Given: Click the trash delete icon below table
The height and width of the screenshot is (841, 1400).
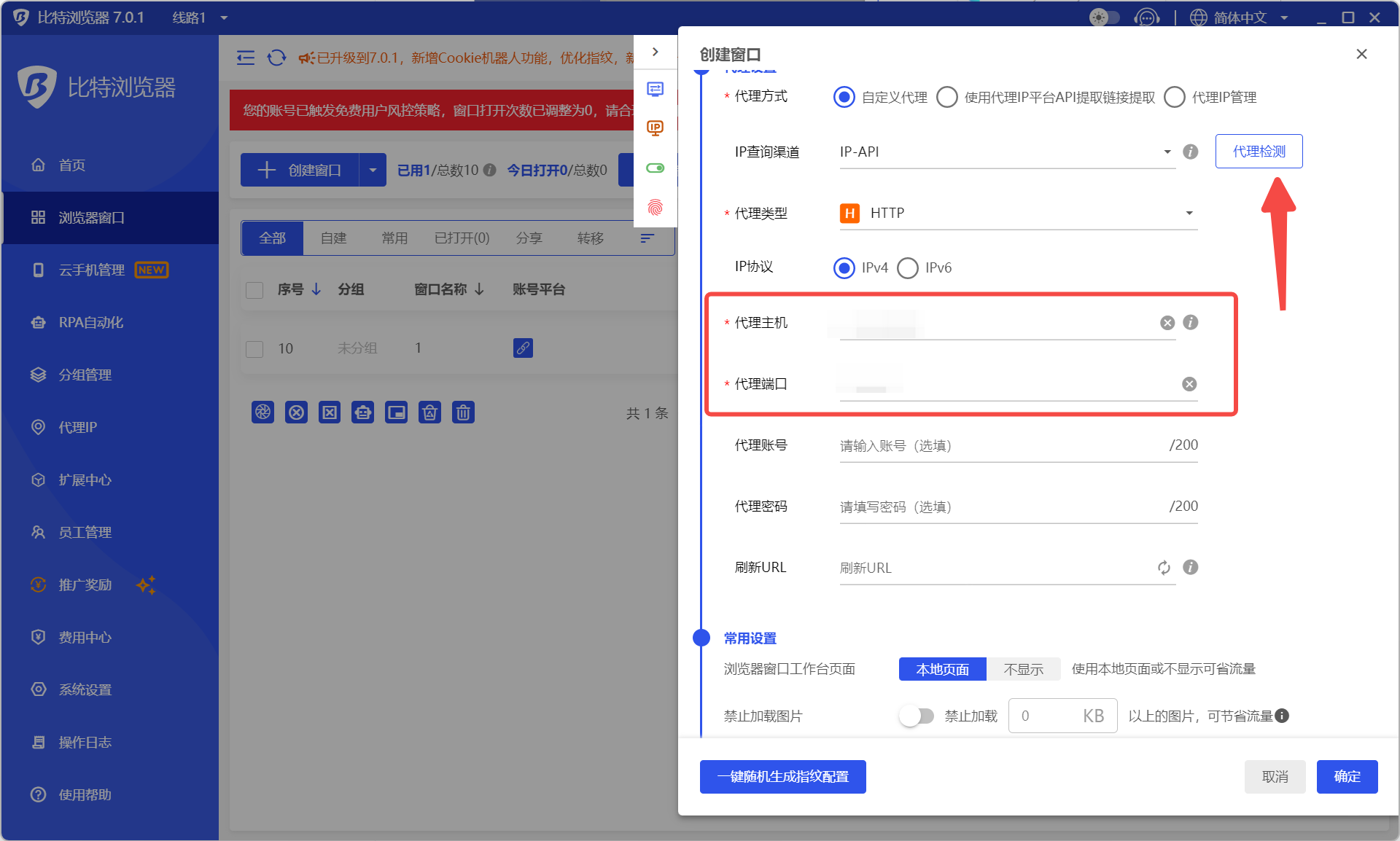Looking at the screenshot, I should click(463, 412).
